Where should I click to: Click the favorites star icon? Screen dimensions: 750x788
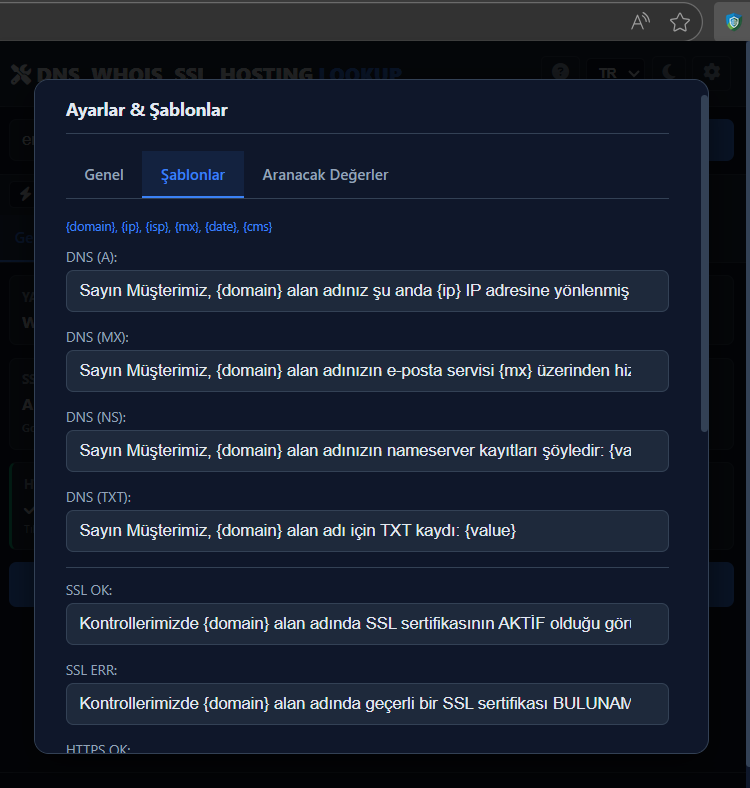680,22
